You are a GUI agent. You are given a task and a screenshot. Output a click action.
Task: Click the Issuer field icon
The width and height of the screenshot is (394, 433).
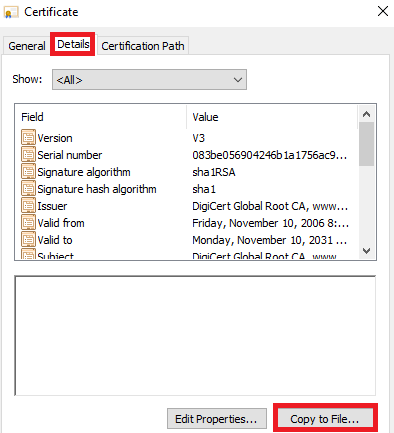pos(28,205)
